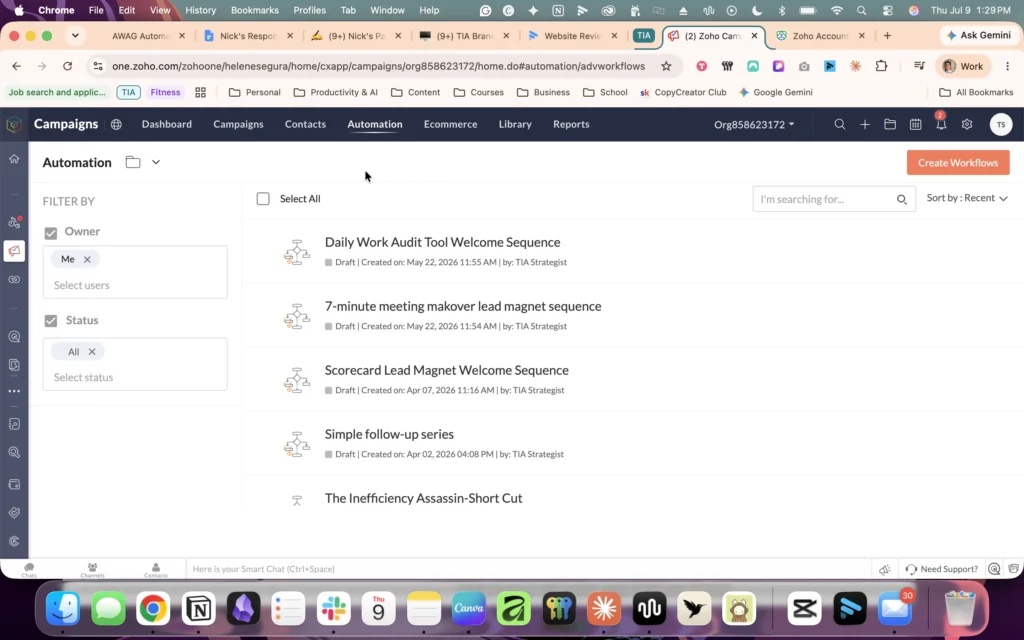Screen dimensions: 1024x640
Task: Open the Campaigns nav tab
Action: tap(238, 124)
